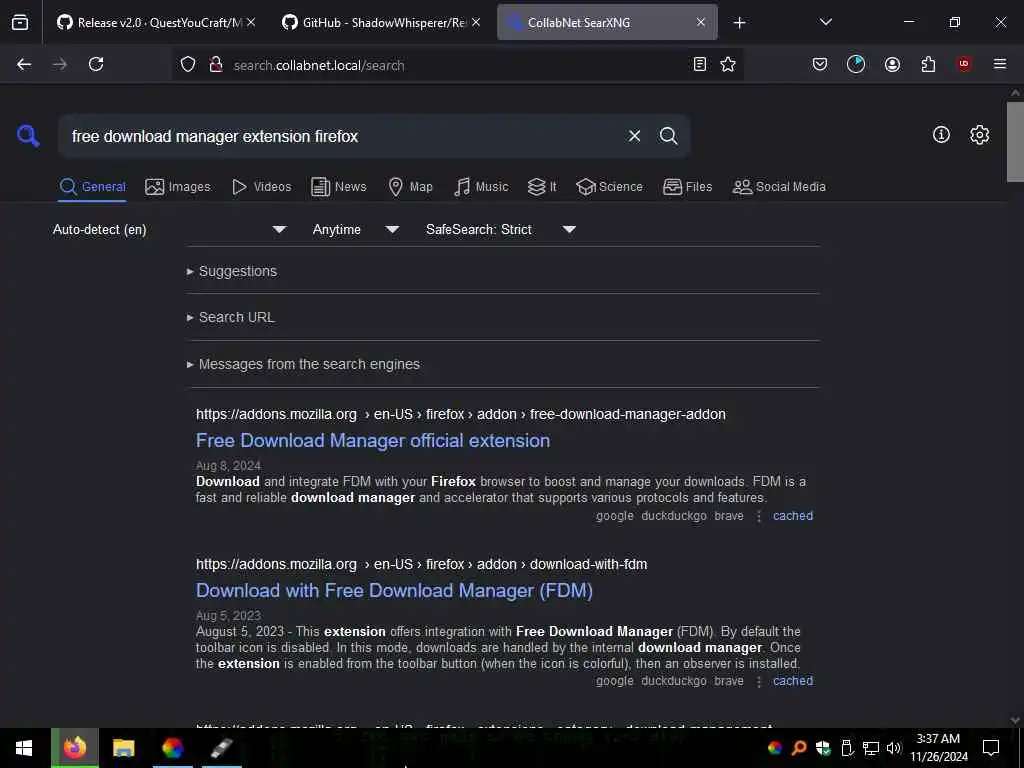Click the page vertical scrollbar thumb
The height and width of the screenshot is (768, 1024).
tap(1014, 142)
